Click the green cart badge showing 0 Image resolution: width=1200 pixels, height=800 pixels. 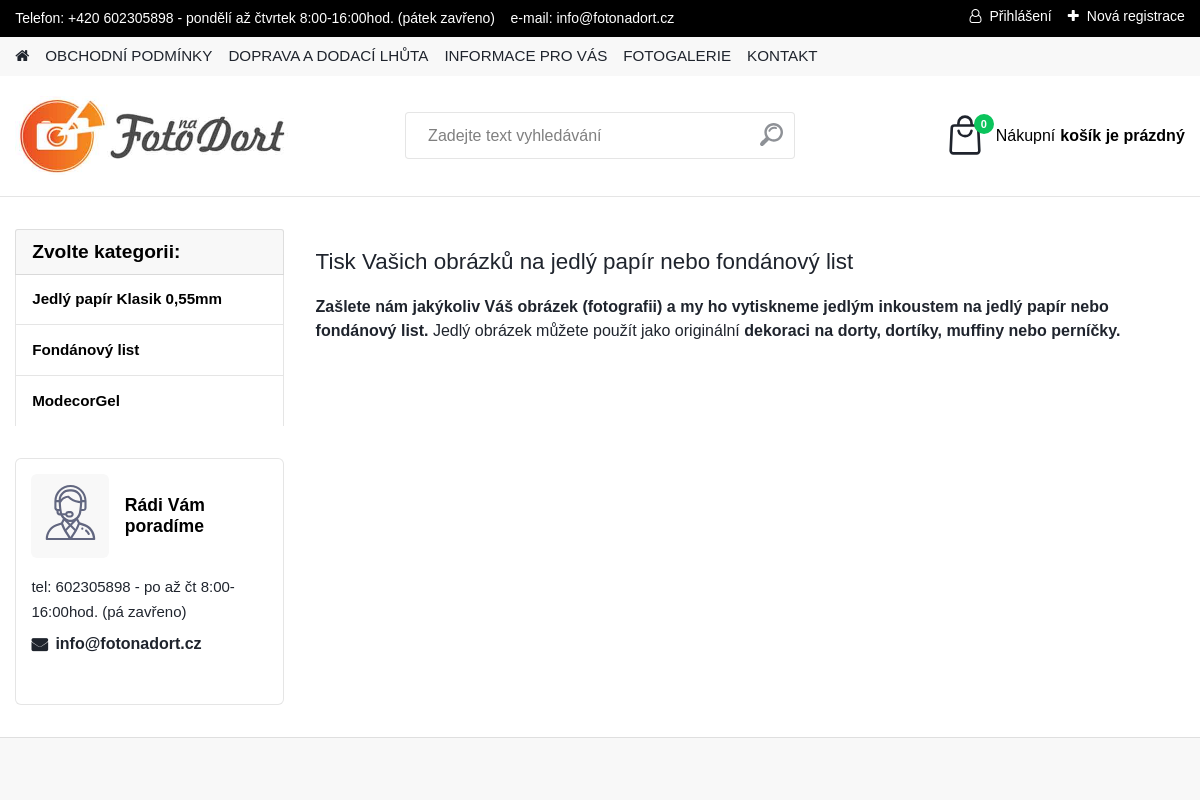pyautogui.click(x=983, y=124)
